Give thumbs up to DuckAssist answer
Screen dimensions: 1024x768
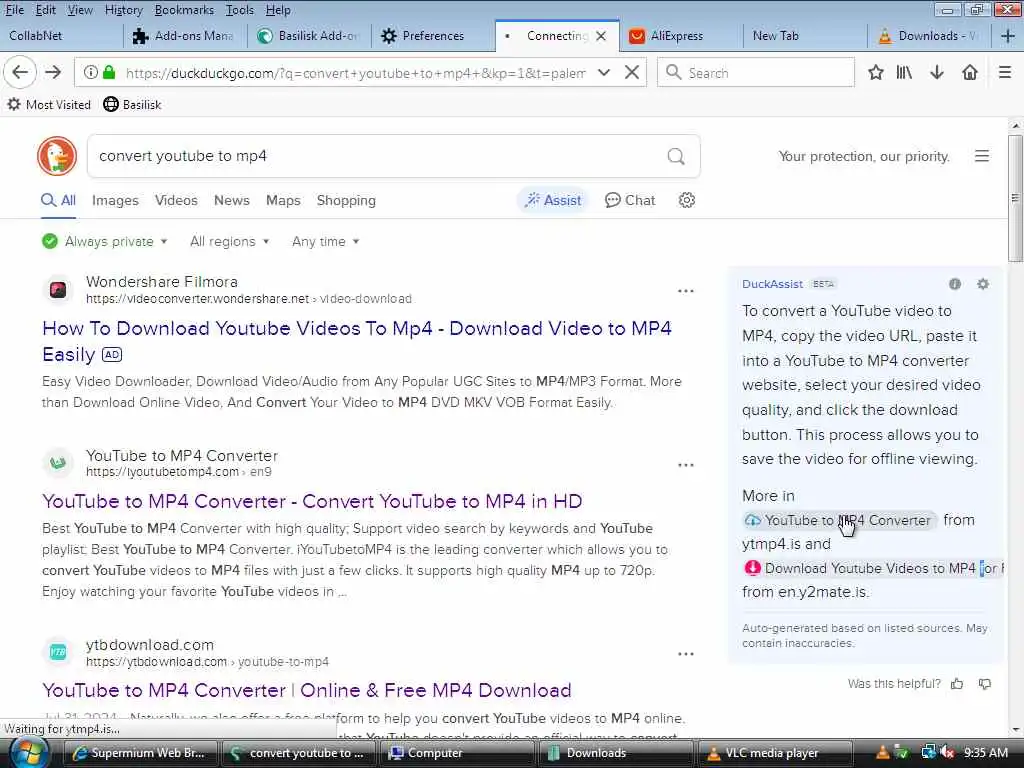[957, 684]
